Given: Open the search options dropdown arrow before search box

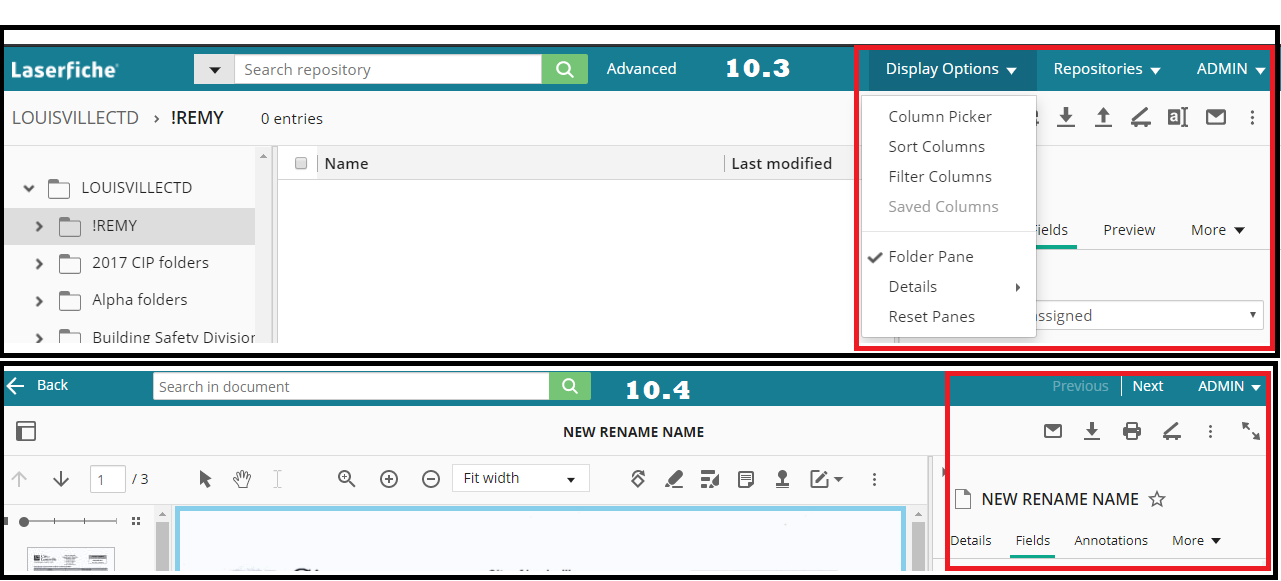Looking at the screenshot, I should pos(214,69).
